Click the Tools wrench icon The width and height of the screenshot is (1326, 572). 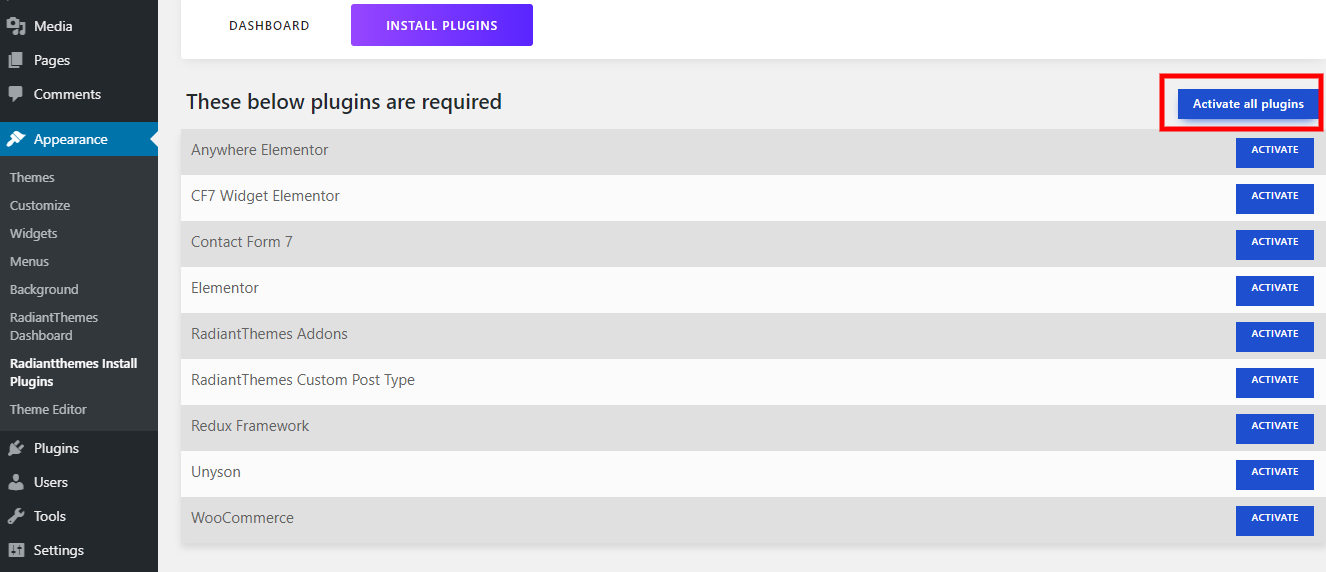16,516
